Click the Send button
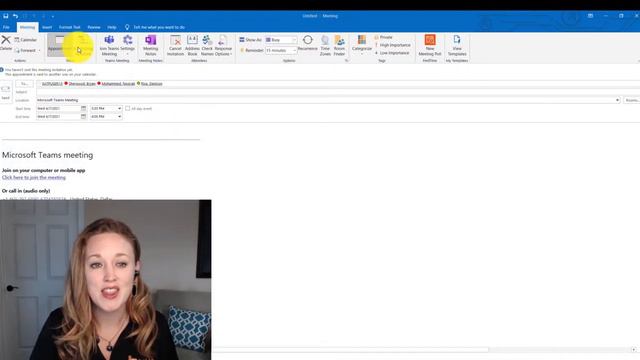 tap(6, 92)
